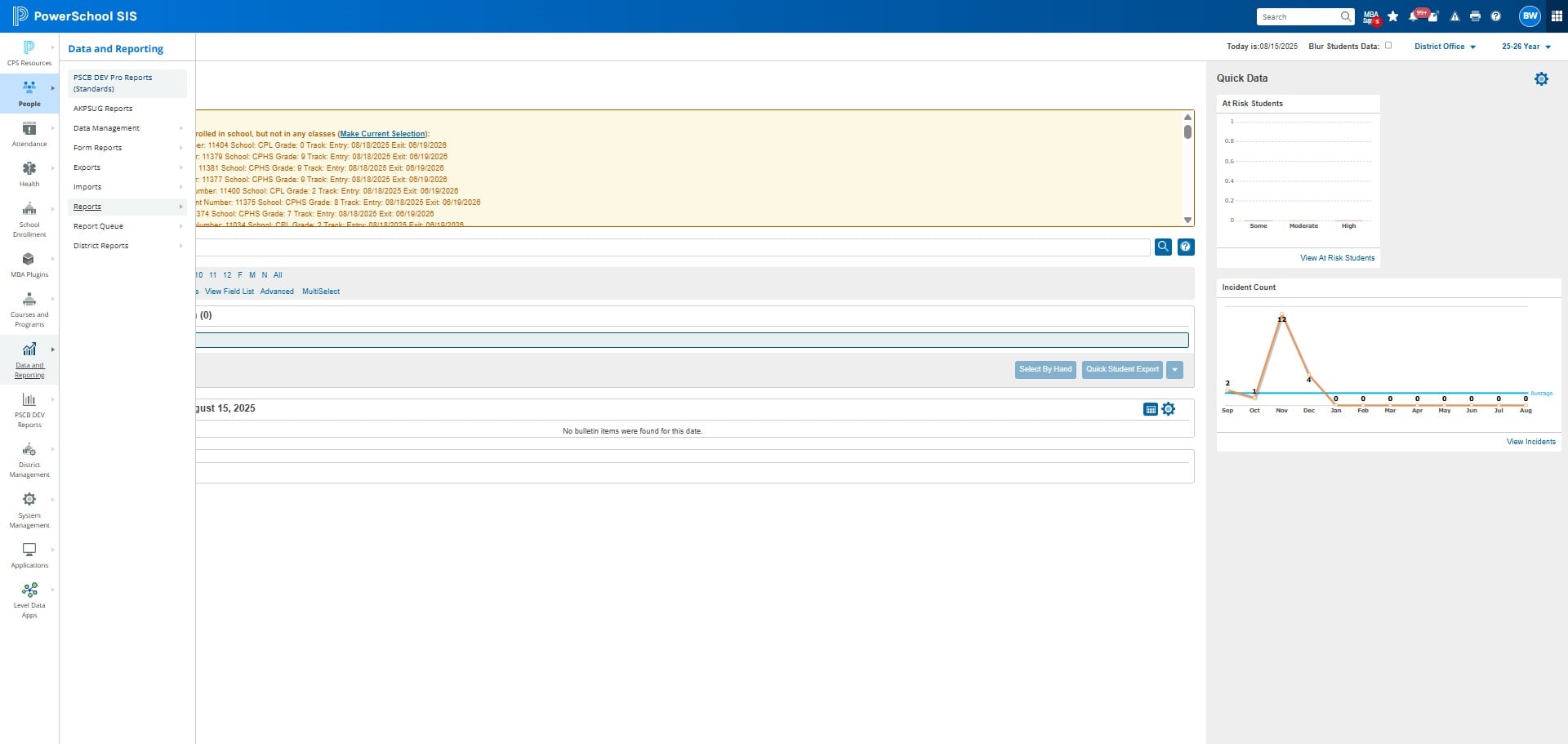This screenshot has width=1568, height=744.
Task: Open the Quick Student Export arrow dropdown
Action: 1174,370
